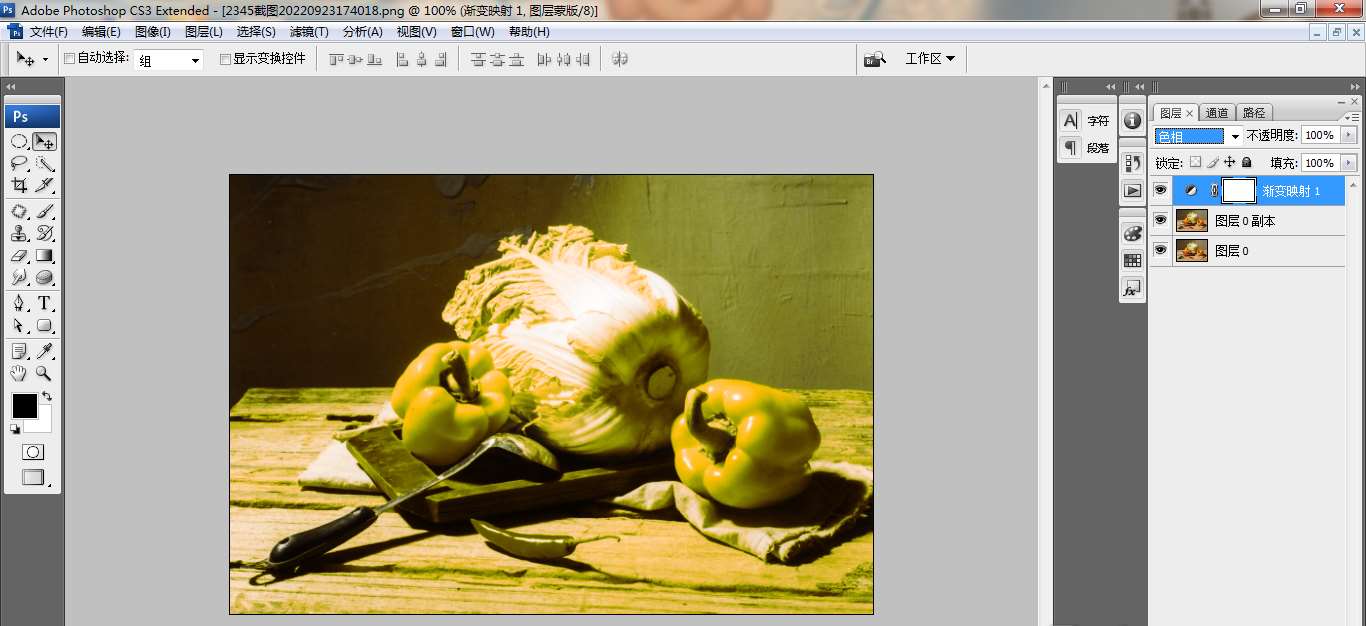Open the Info panel icon
Screen dimensions: 1366x626
pos(1132,120)
